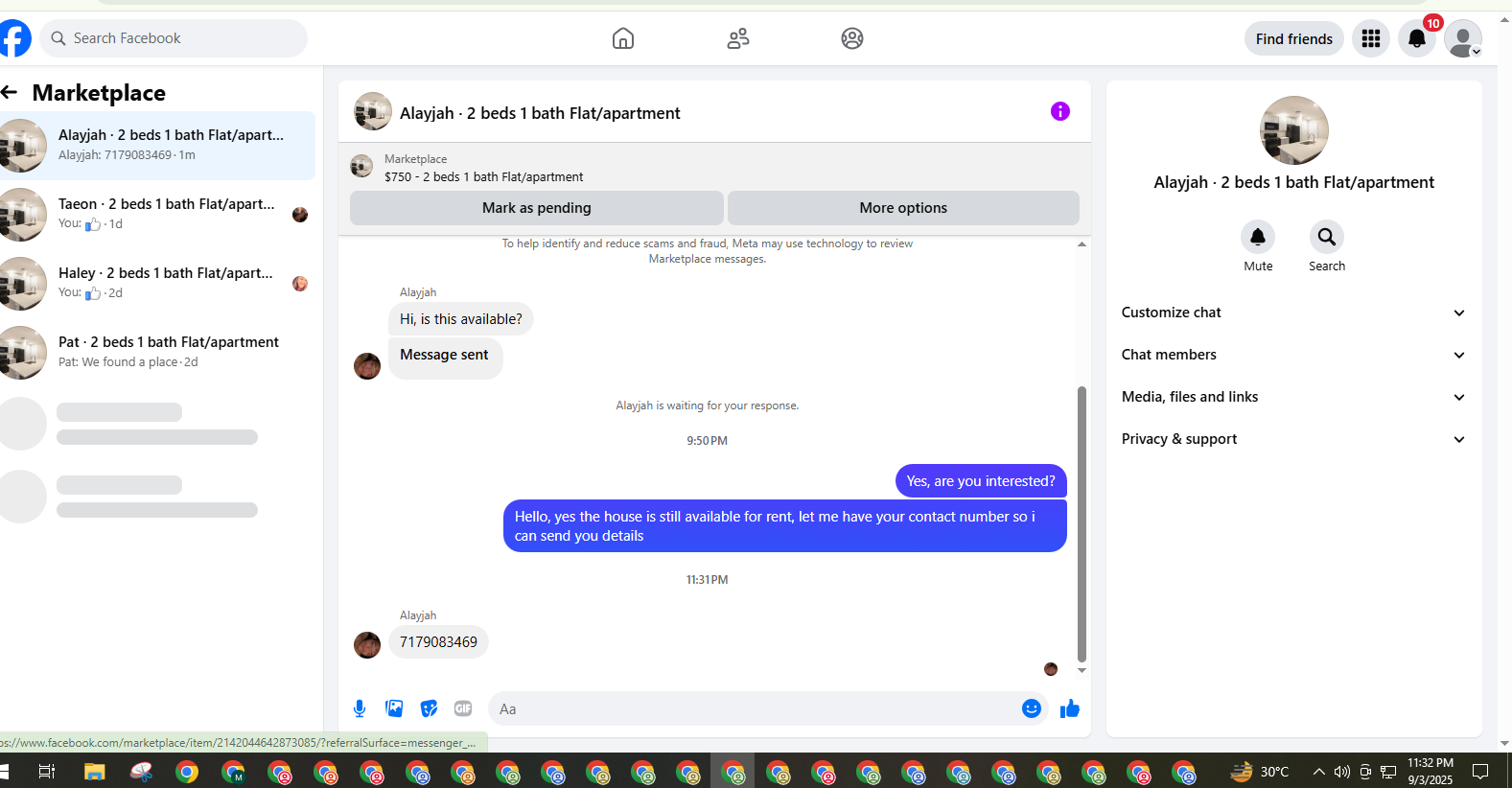Open the account profile menu
The height and width of the screenshot is (788, 1512).
click(1463, 38)
